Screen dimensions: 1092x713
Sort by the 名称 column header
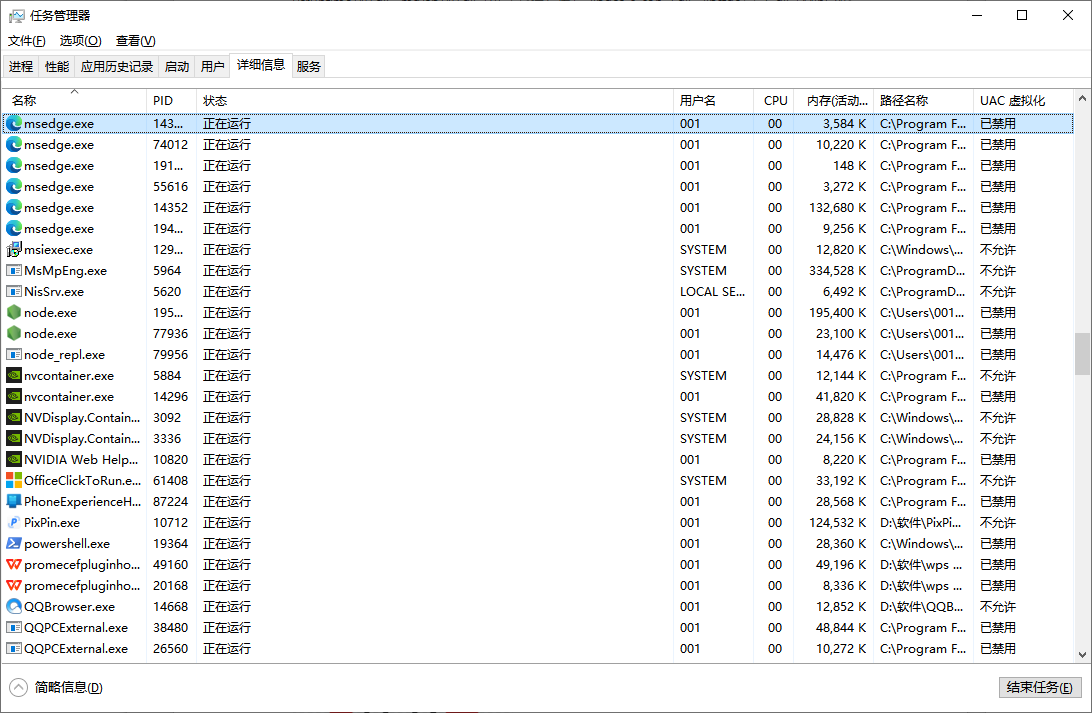pyautogui.click(x=75, y=100)
